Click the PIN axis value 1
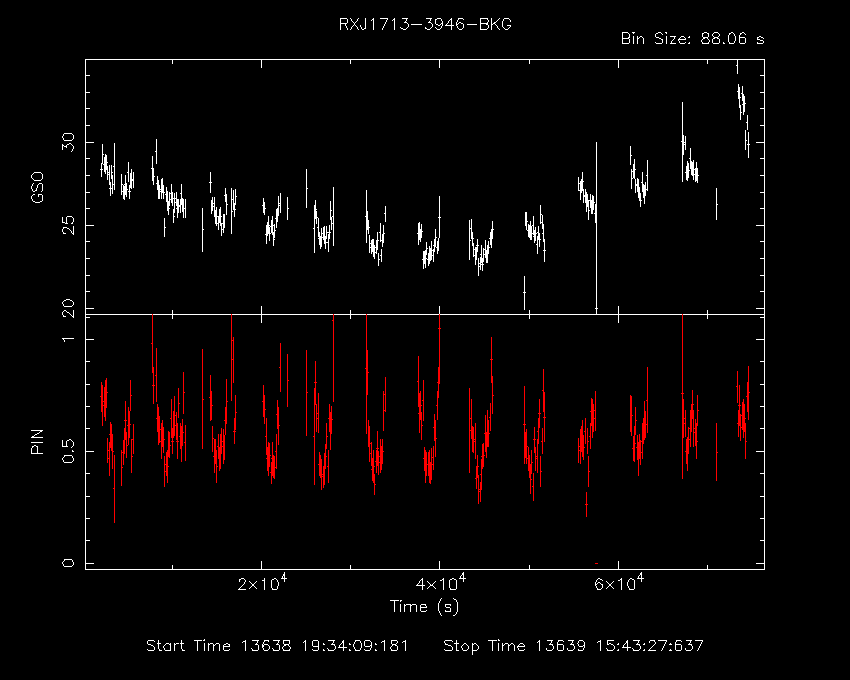This screenshot has width=850, height=680. (x=68, y=339)
